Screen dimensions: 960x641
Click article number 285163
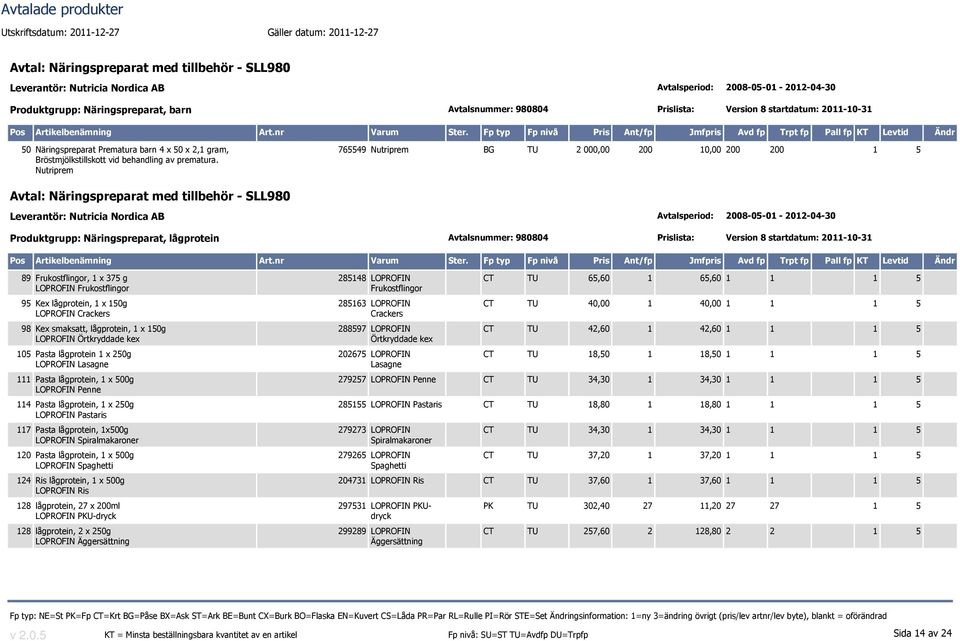pos(352,303)
